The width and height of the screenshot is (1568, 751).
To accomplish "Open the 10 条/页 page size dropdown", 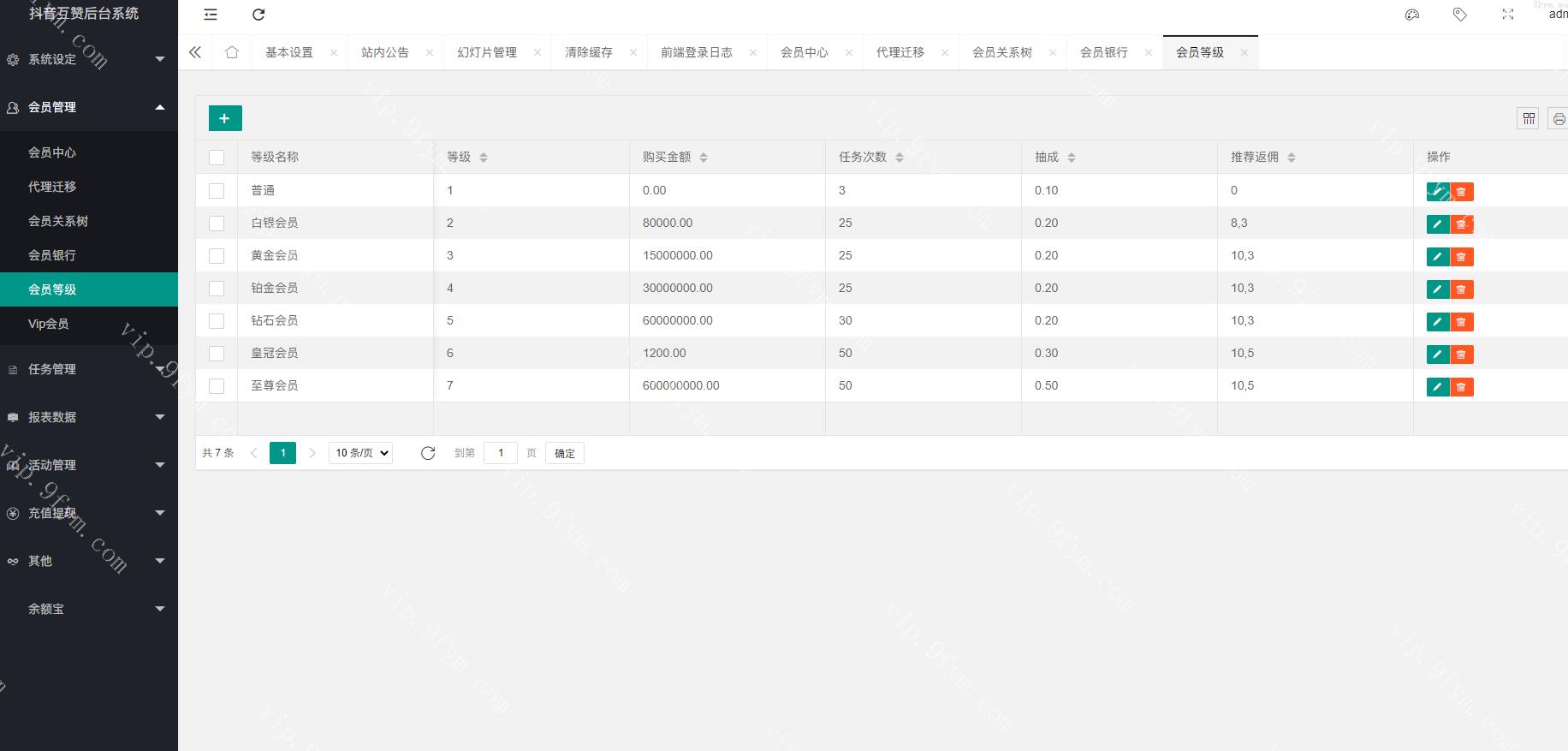I will point(360,453).
